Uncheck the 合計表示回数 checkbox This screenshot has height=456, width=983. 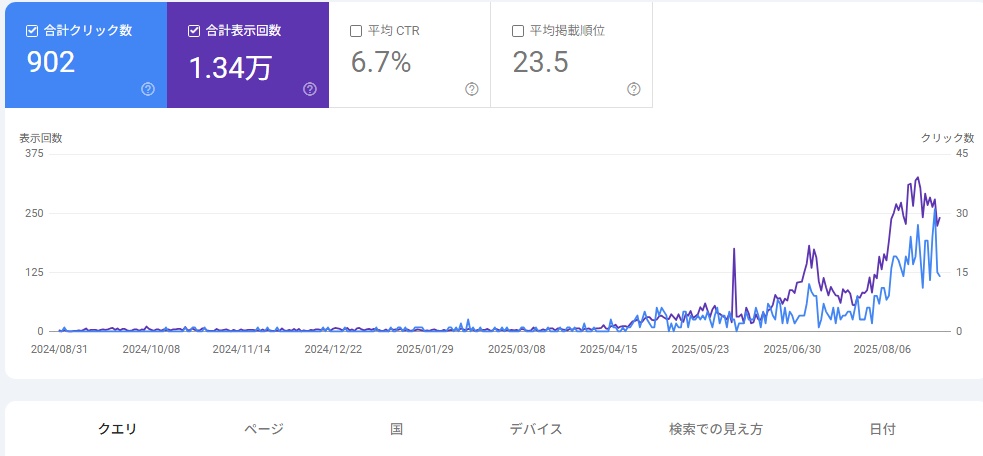click(194, 31)
